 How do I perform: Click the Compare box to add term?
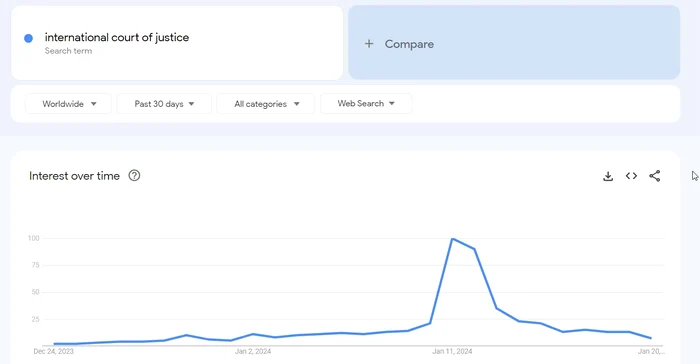pos(514,42)
